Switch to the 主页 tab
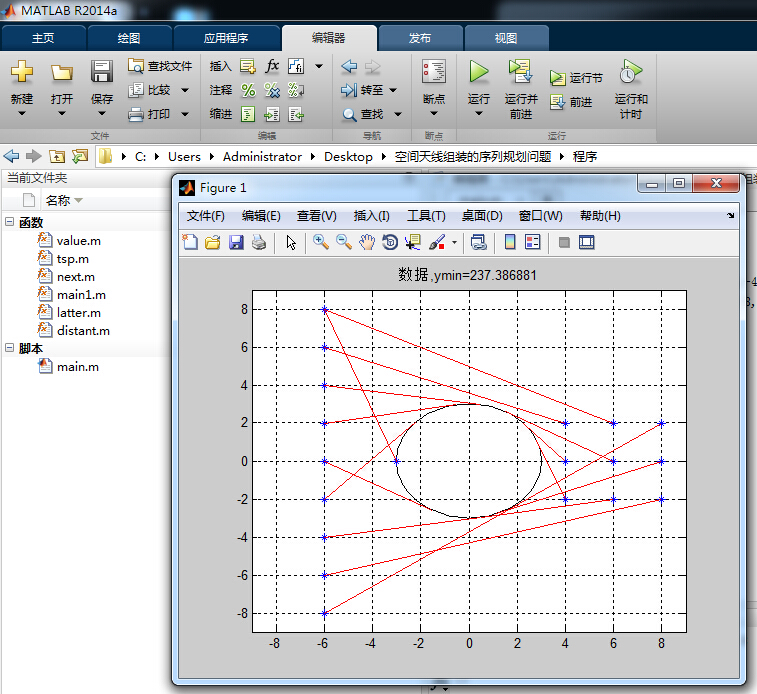The width and height of the screenshot is (757, 694). (x=43, y=38)
